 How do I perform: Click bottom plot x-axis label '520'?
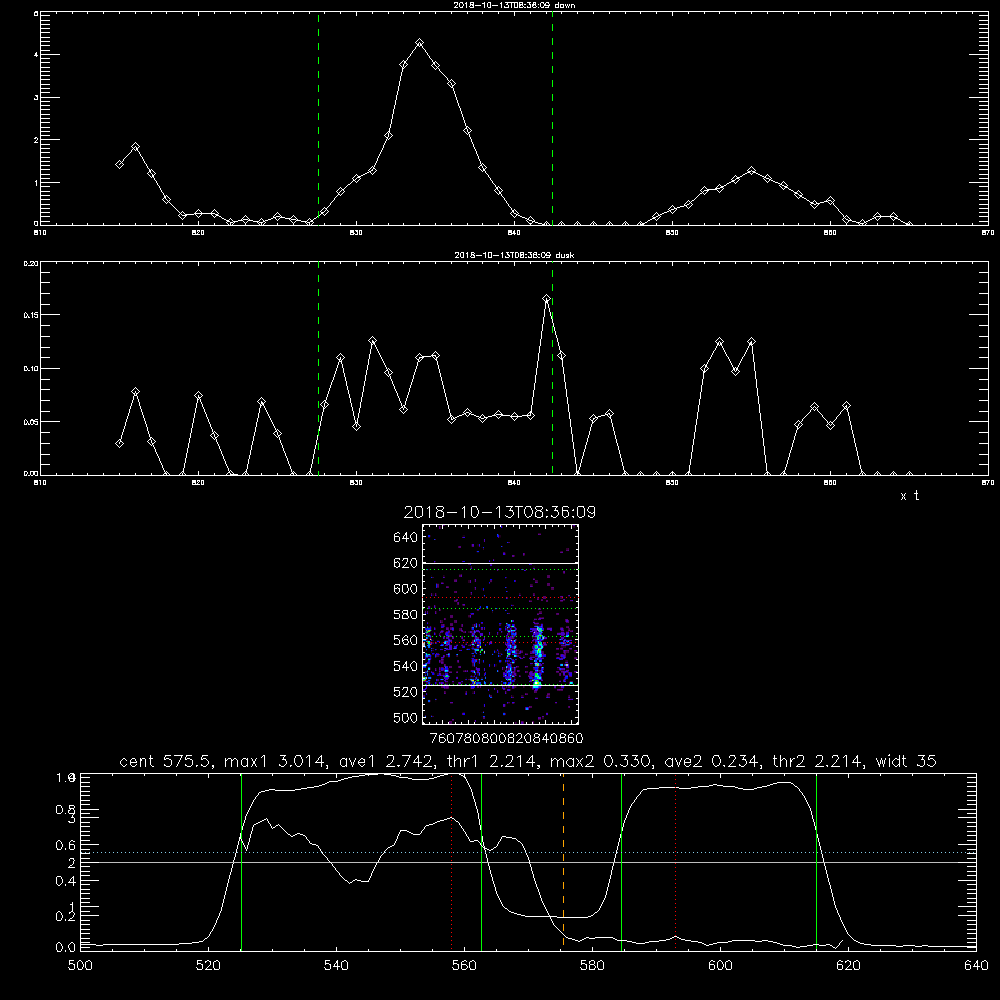coord(208,966)
